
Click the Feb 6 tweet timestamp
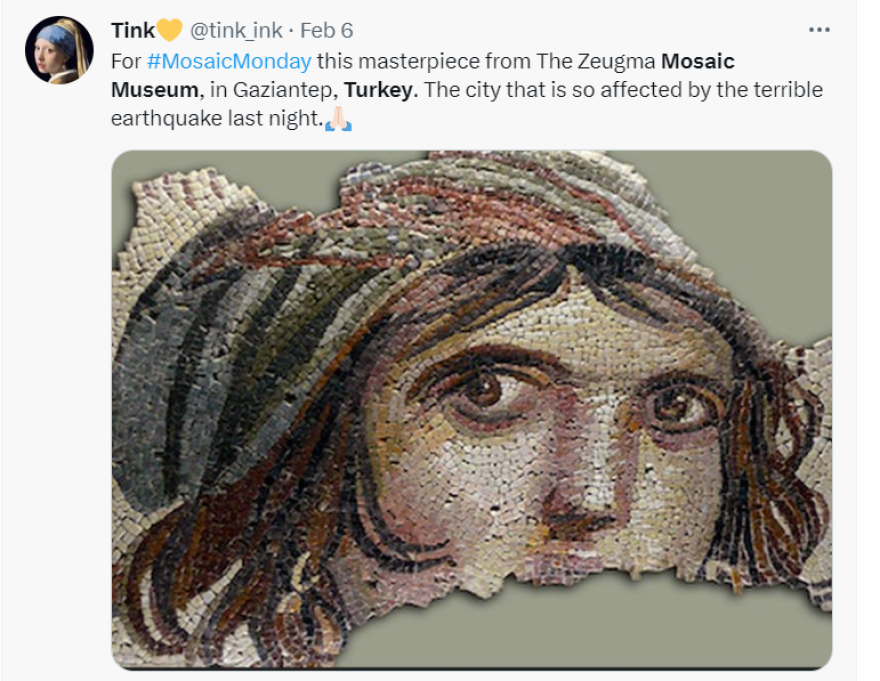coord(327,30)
